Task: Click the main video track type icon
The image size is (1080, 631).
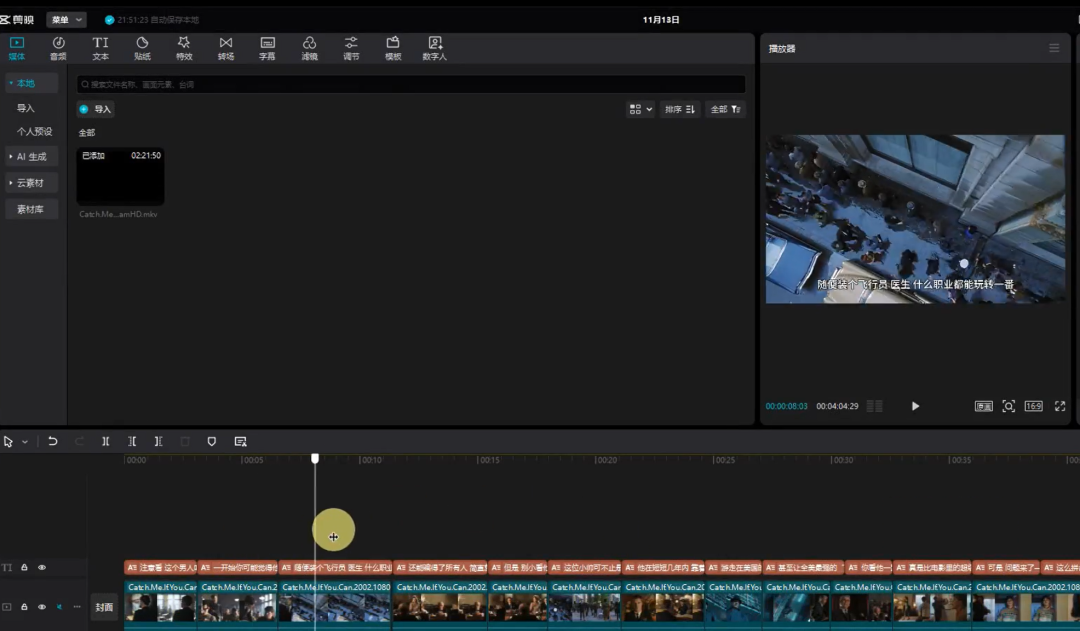Action: pyautogui.click(x=7, y=607)
